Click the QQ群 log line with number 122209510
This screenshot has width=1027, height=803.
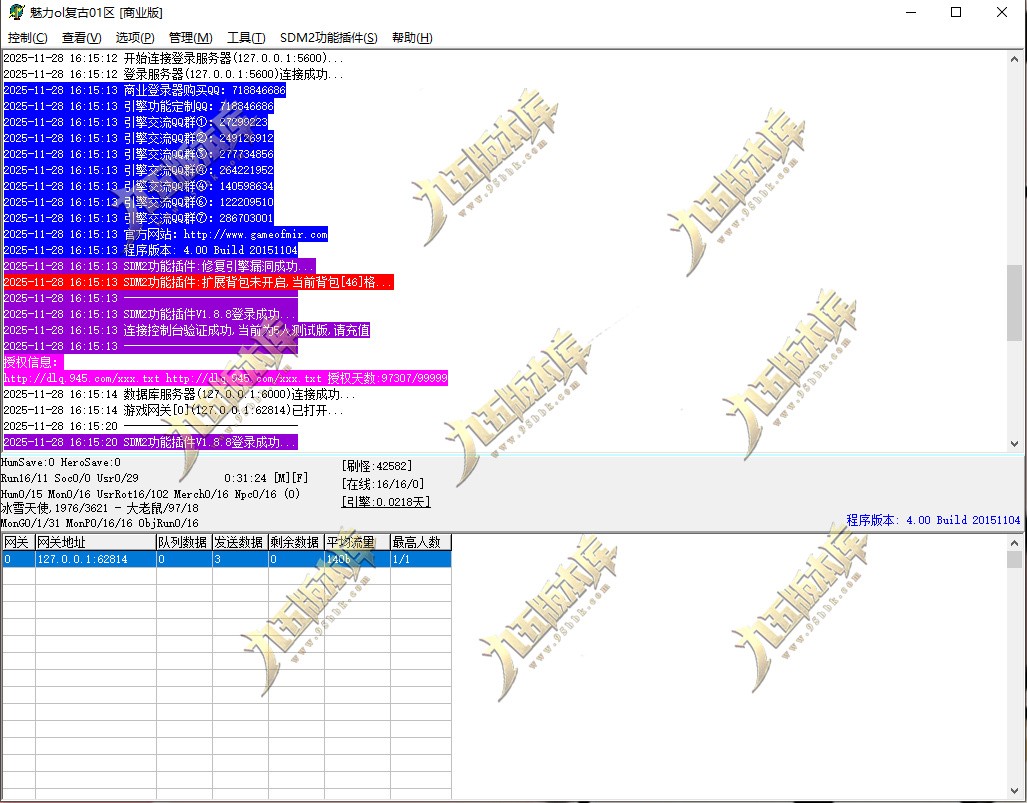click(139, 202)
